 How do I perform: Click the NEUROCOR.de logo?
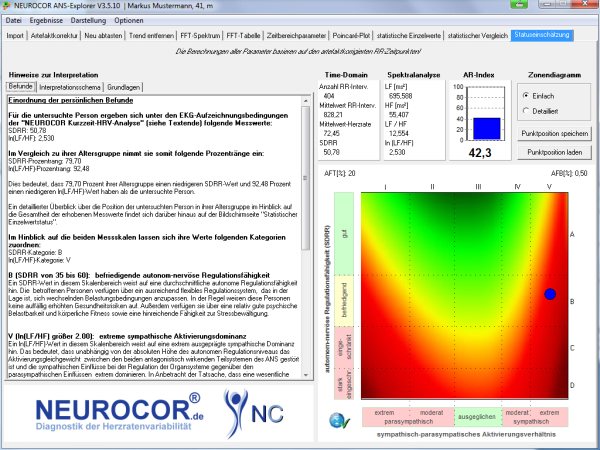pos(119,412)
